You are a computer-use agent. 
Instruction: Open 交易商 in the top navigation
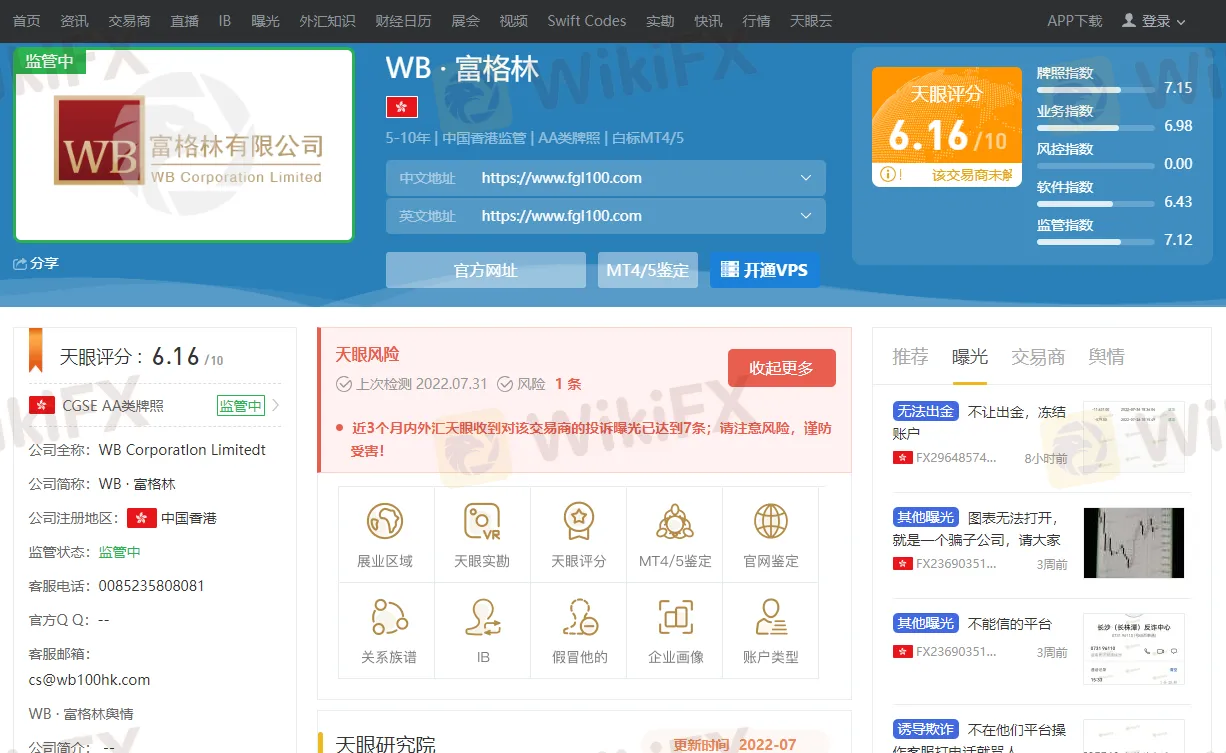tap(129, 21)
